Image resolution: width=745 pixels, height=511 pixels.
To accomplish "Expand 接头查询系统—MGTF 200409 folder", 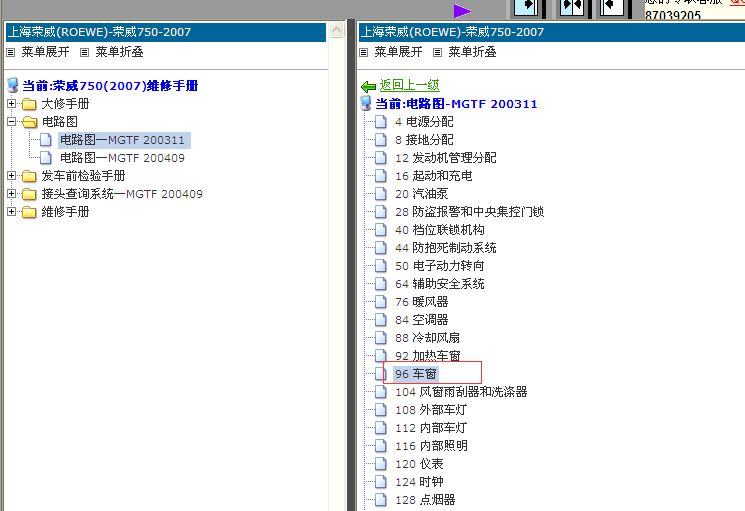I will click(x=11, y=193).
